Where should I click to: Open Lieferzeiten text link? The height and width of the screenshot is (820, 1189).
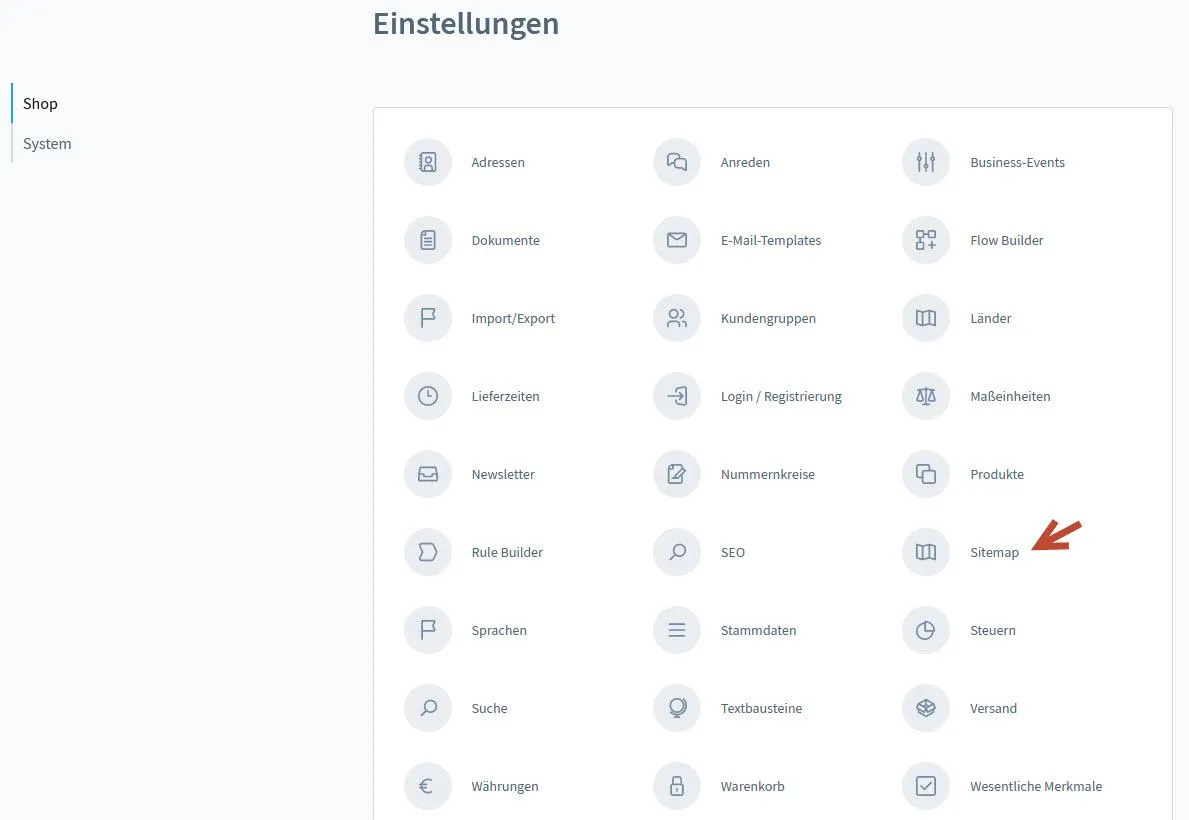(x=506, y=396)
